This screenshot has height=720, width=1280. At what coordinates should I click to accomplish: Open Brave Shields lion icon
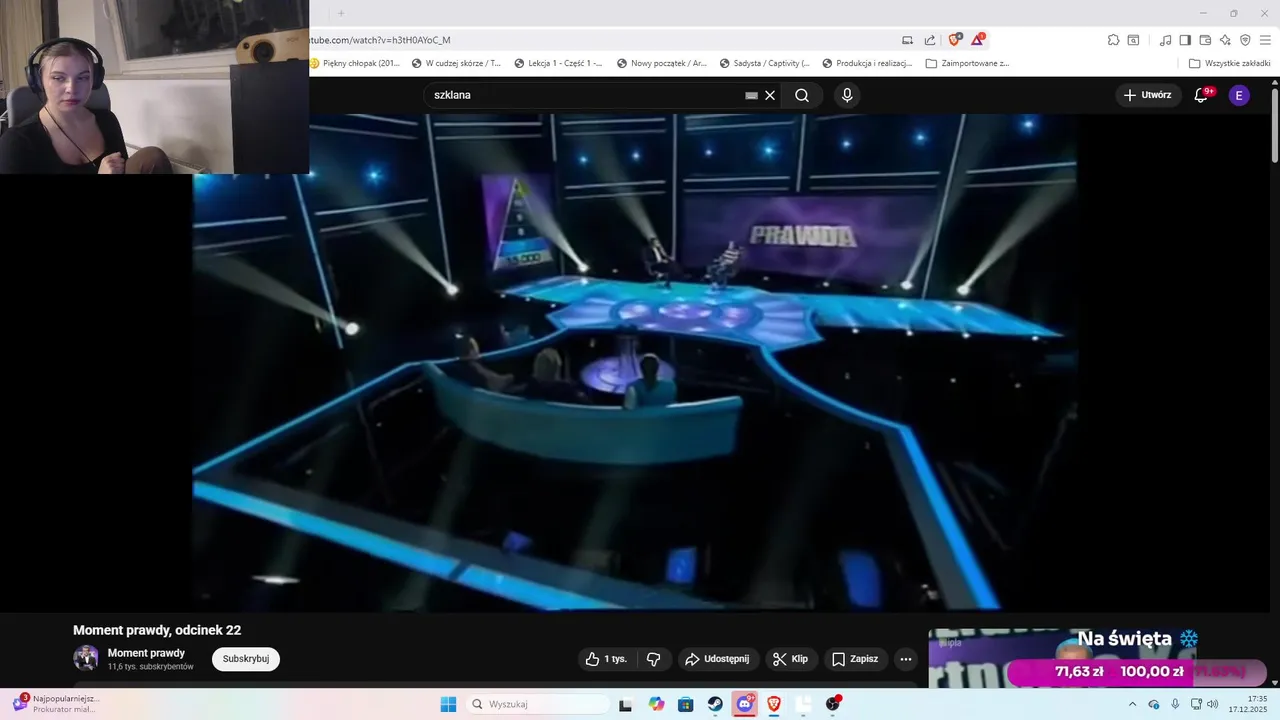(x=955, y=39)
